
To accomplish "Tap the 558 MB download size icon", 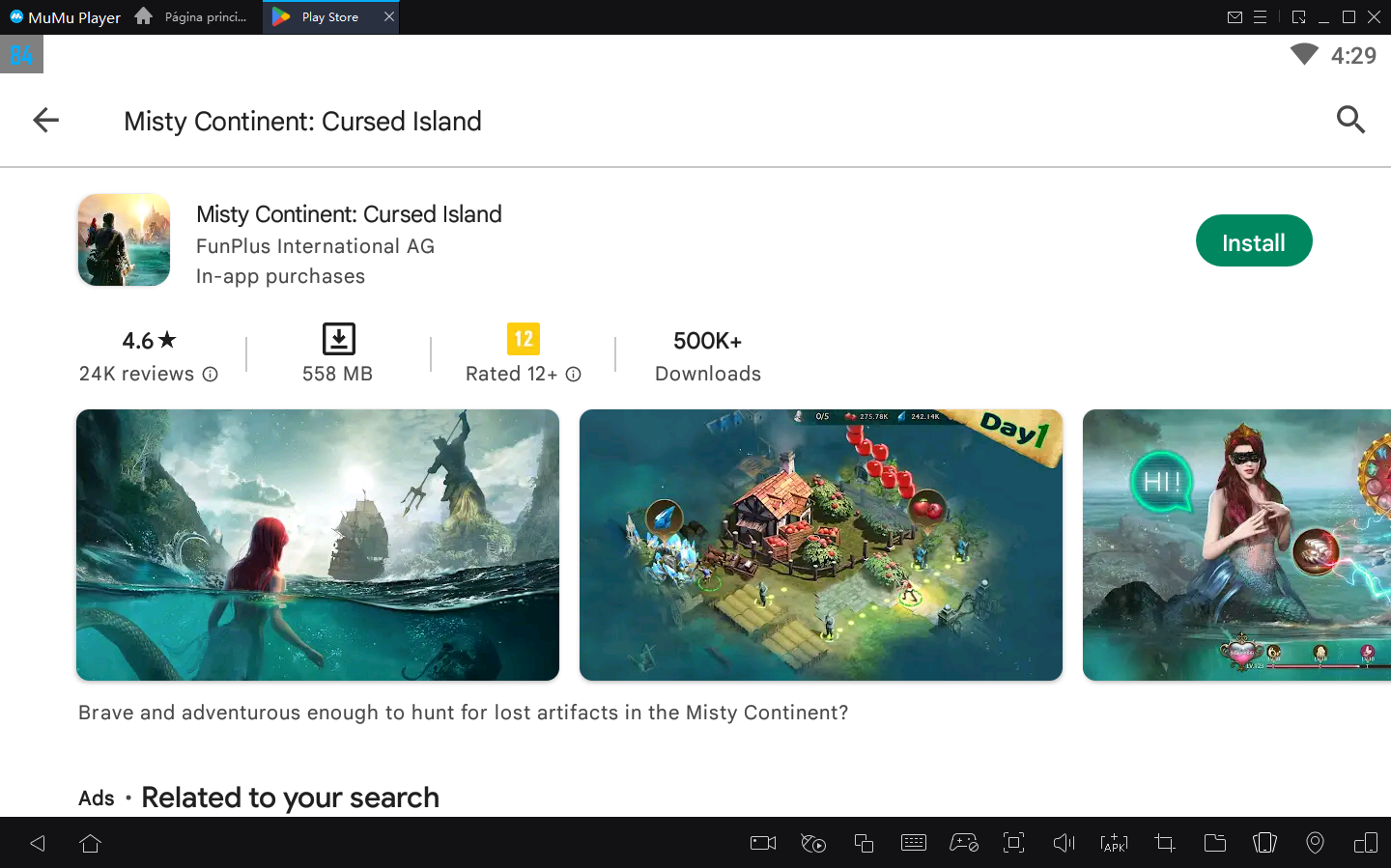I will 338,339.
